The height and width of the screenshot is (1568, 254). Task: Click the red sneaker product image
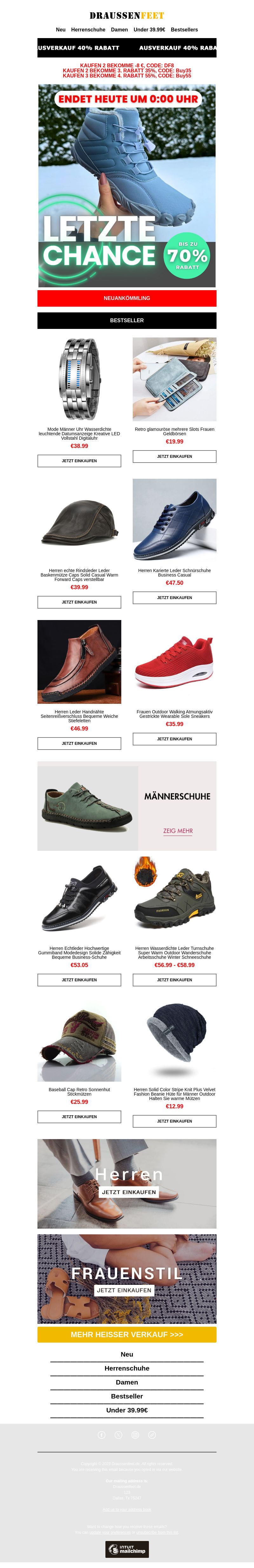[x=175, y=662]
